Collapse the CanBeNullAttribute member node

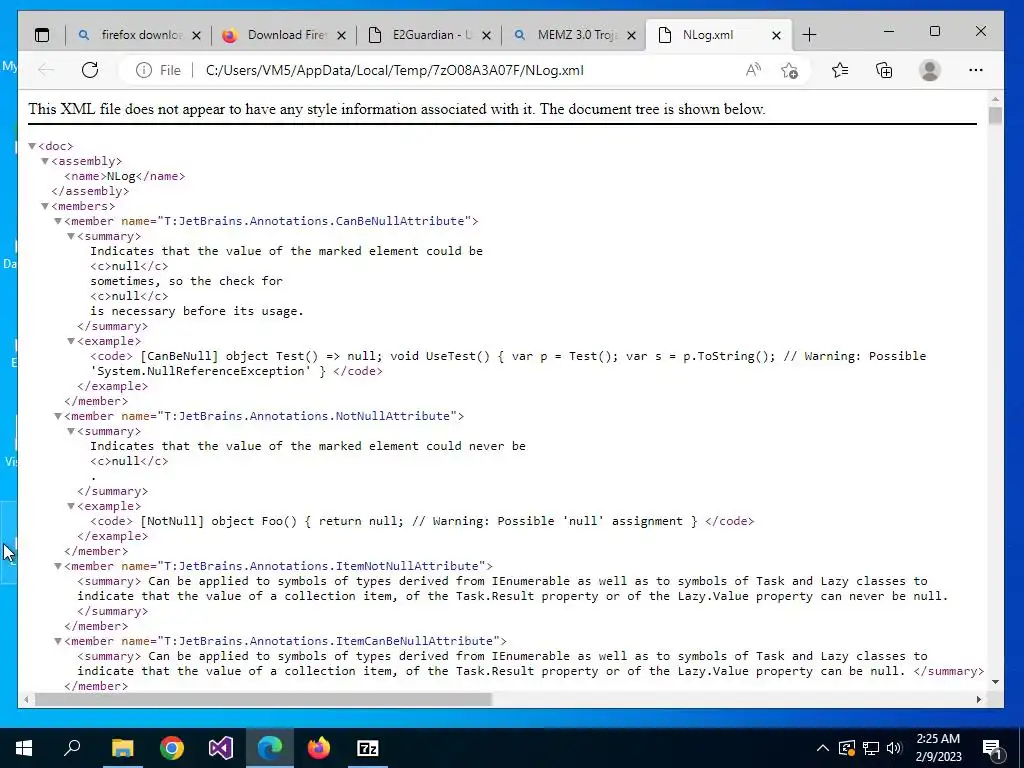pos(58,221)
